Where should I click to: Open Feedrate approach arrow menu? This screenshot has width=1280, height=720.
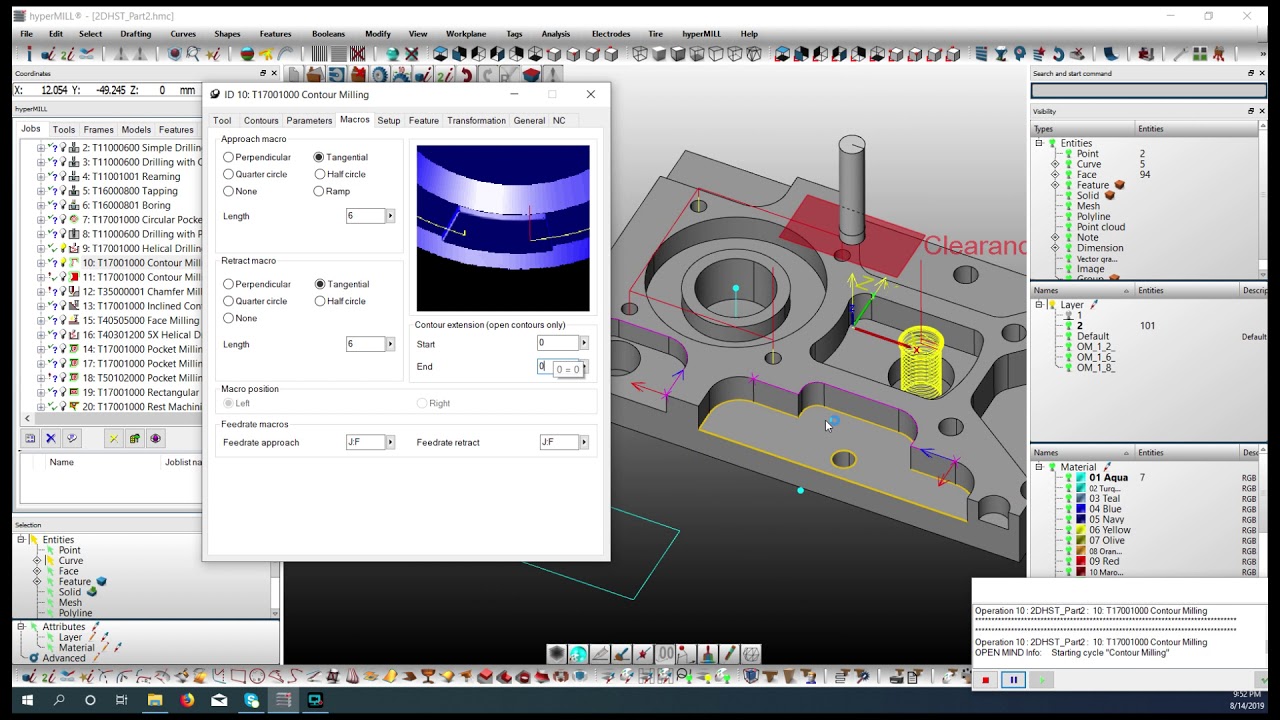point(390,442)
